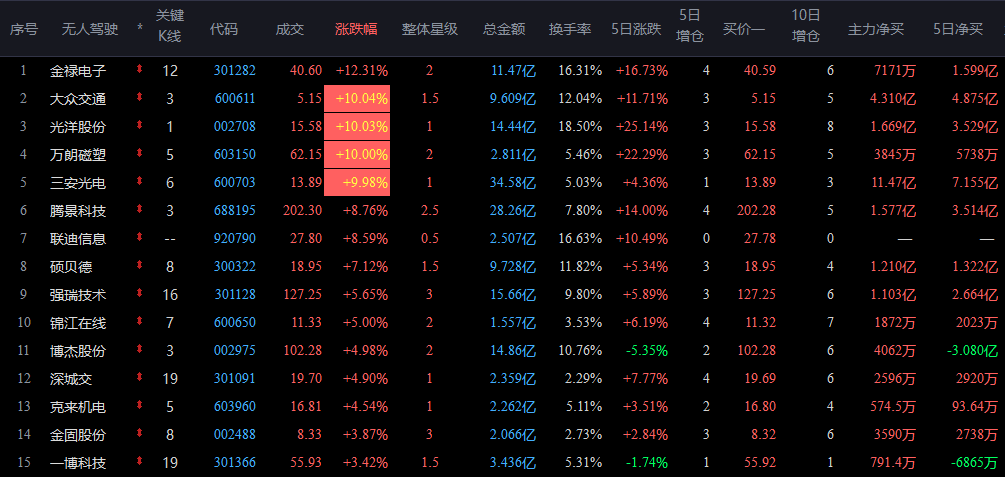The height and width of the screenshot is (477, 1005).
Task: Click the 代码 column header
Action: click(x=224, y=29)
